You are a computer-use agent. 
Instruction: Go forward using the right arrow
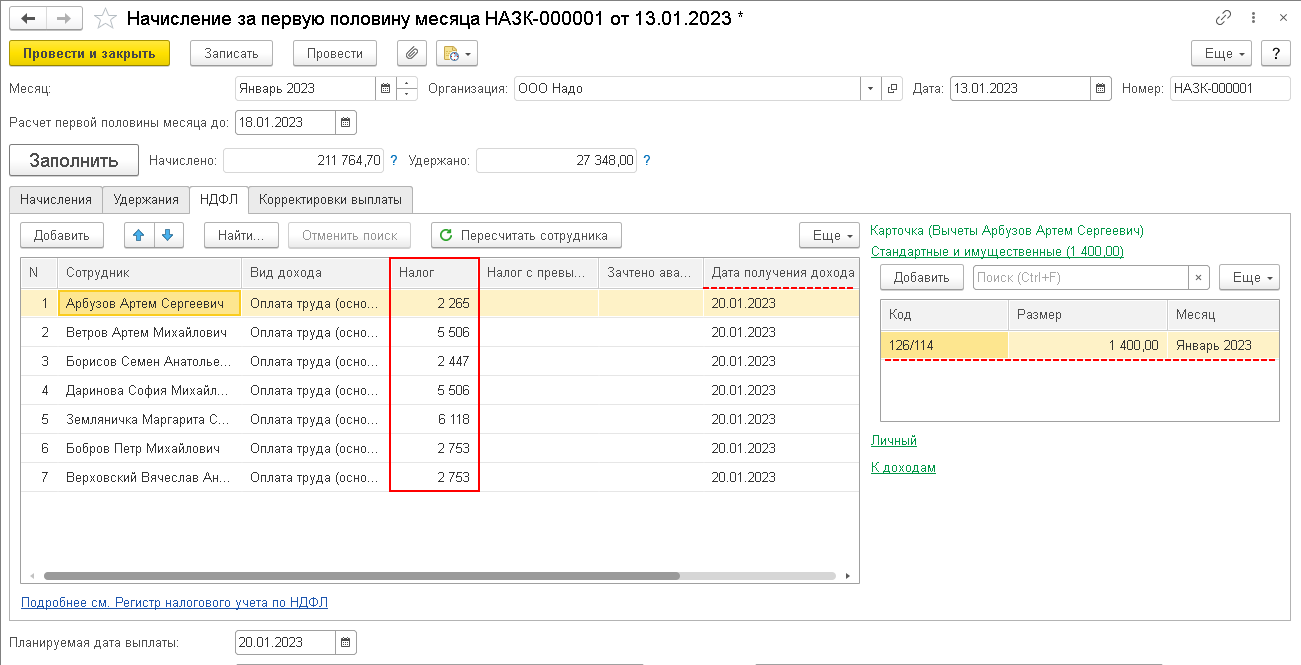pos(63,18)
